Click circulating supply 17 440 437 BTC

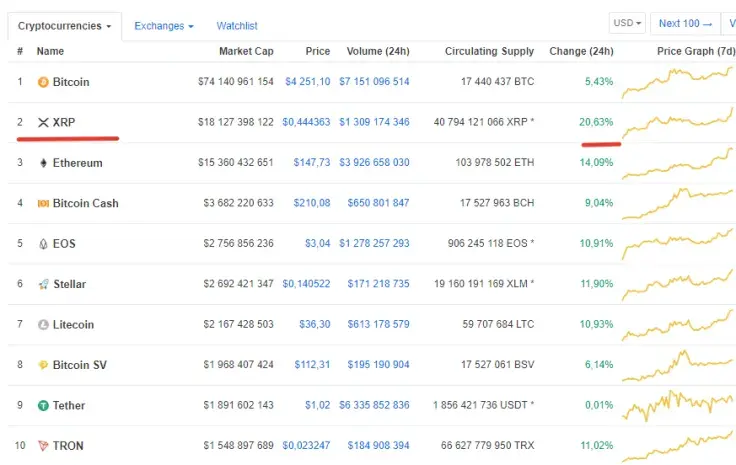click(498, 82)
